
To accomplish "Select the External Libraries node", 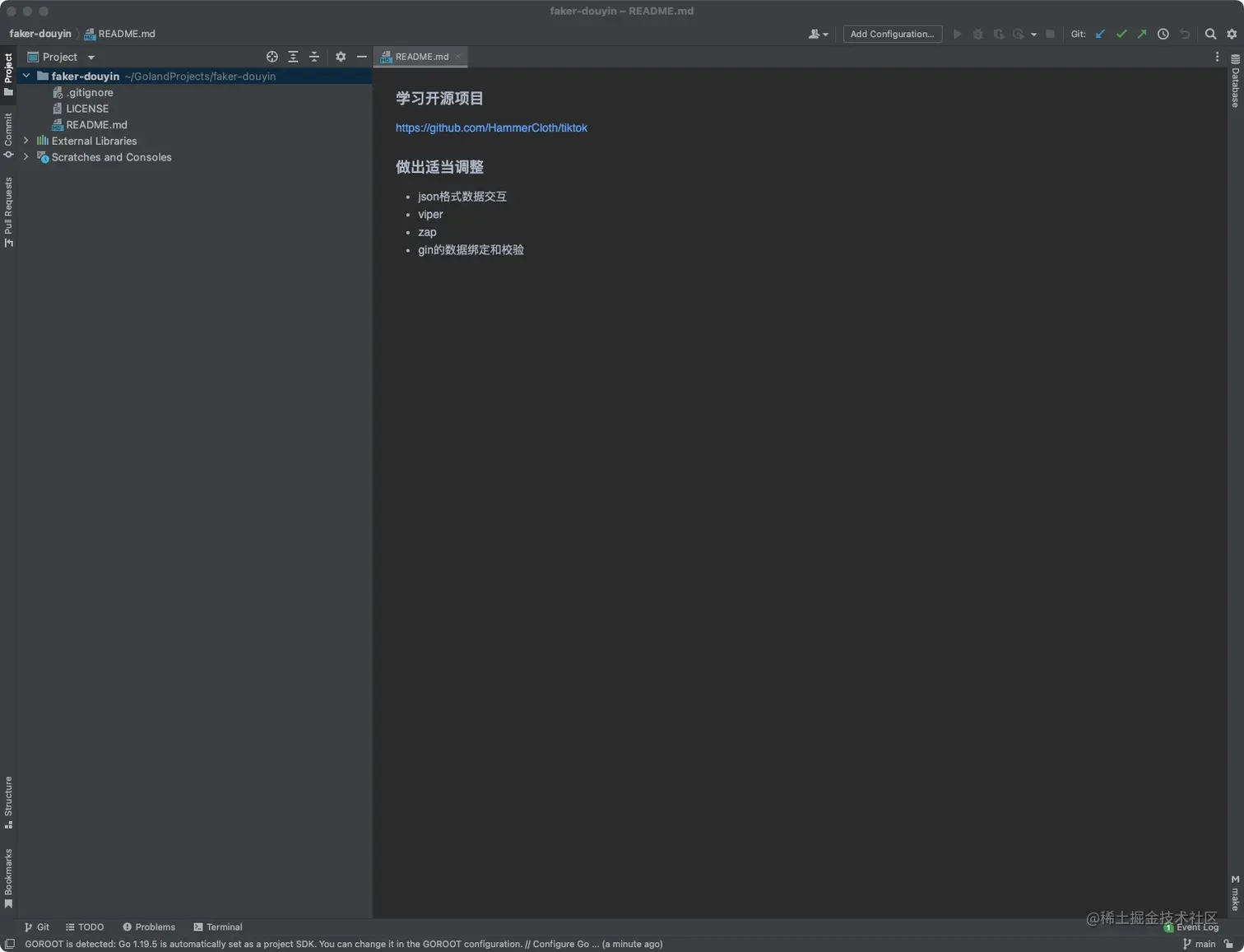I will pyautogui.click(x=94, y=141).
